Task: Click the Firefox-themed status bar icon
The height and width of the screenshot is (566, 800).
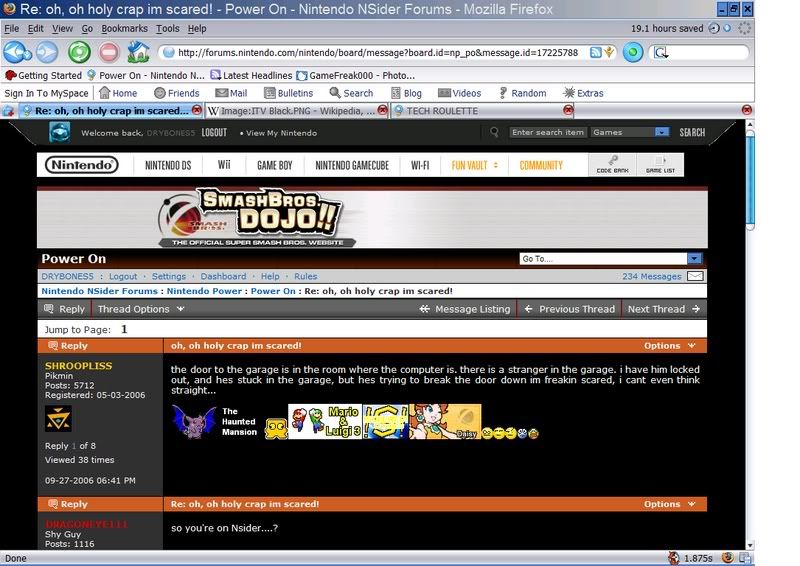Action: point(728,558)
